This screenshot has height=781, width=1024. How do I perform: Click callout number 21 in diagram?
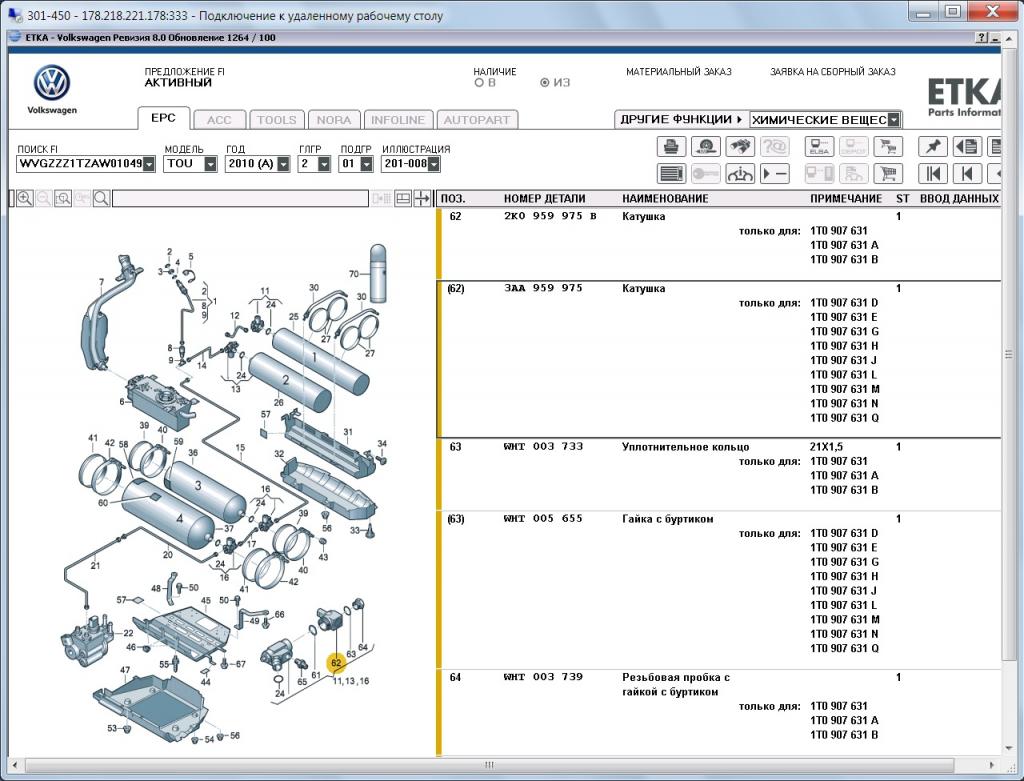pos(95,566)
